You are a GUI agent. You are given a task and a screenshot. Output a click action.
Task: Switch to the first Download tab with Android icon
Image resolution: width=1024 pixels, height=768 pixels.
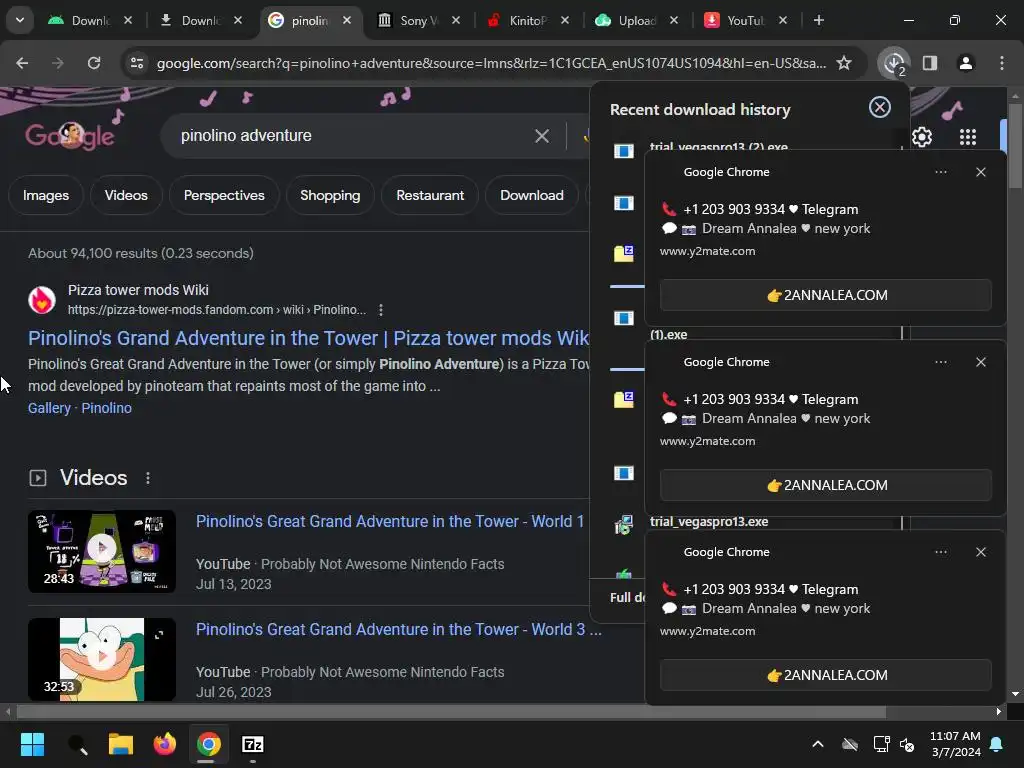pos(89,20)
